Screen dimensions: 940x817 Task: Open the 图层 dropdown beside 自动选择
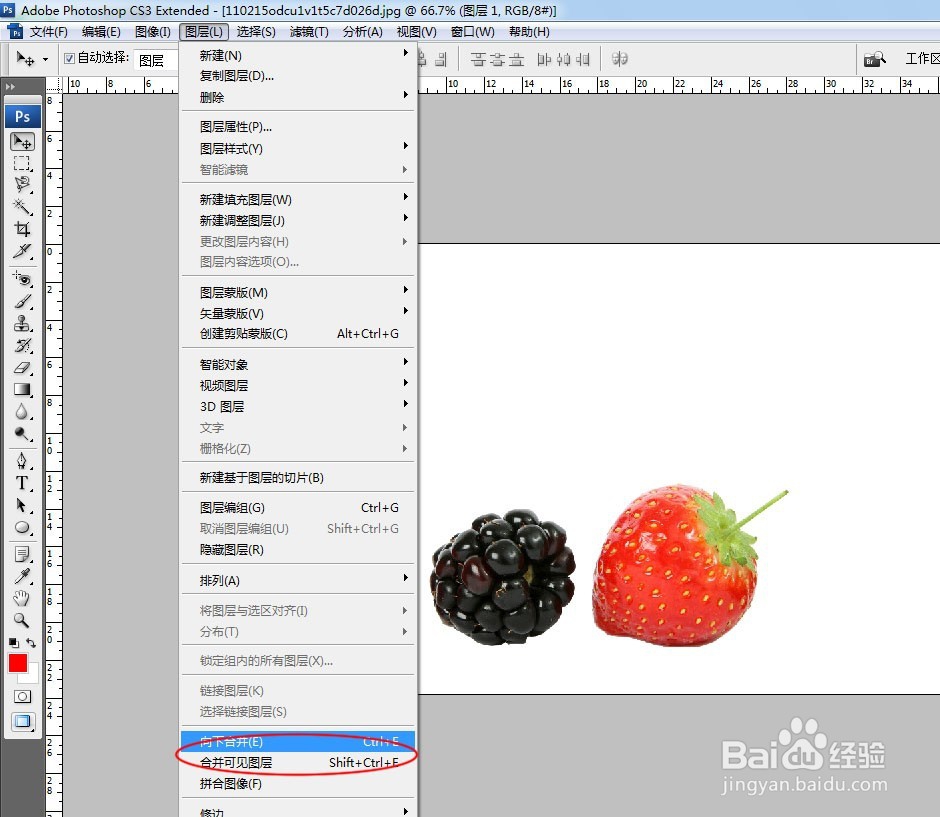click(x=152, y=58)
